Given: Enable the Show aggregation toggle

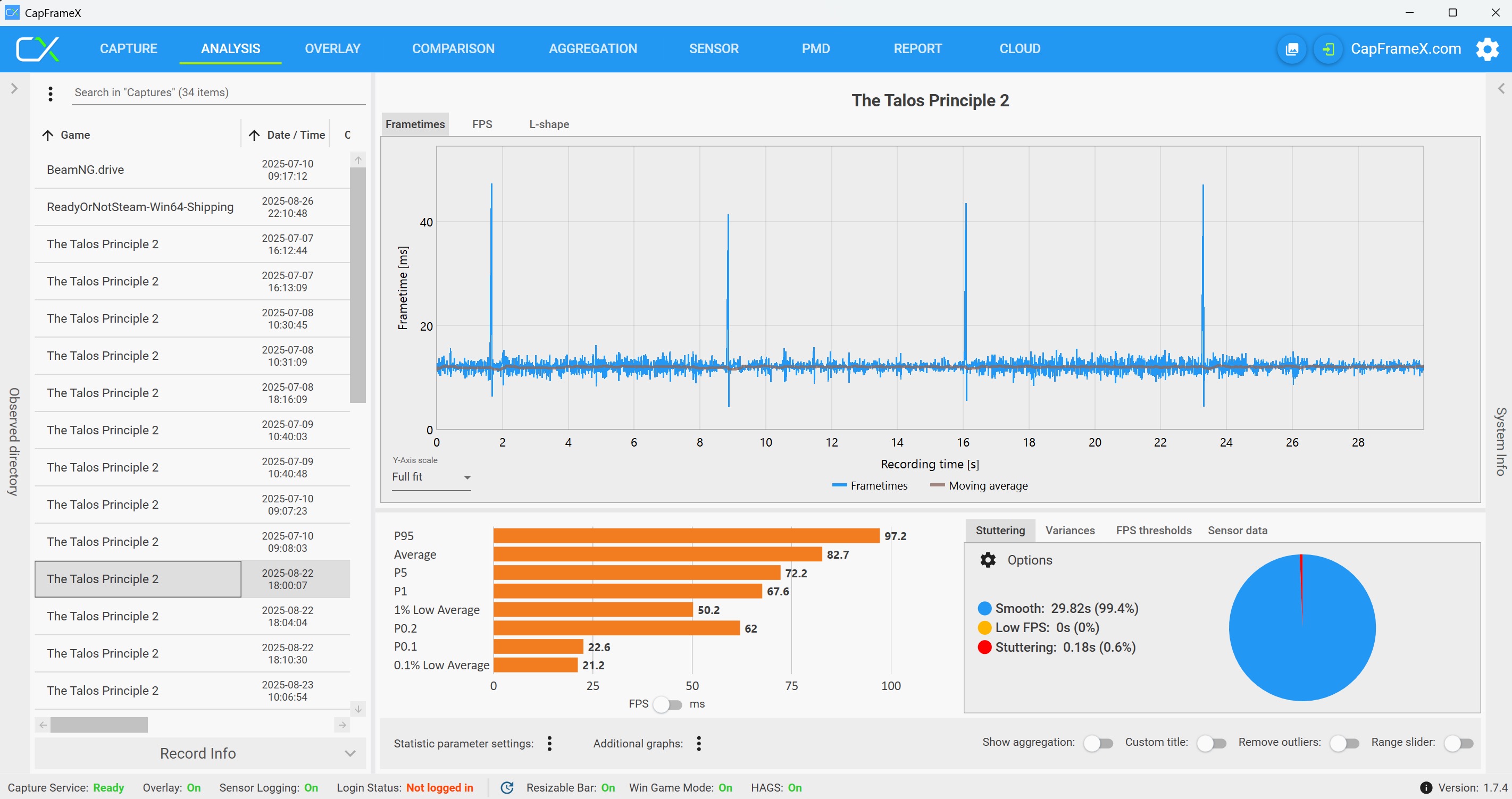Looking at the screenshot, I should tap(1098, 743).
